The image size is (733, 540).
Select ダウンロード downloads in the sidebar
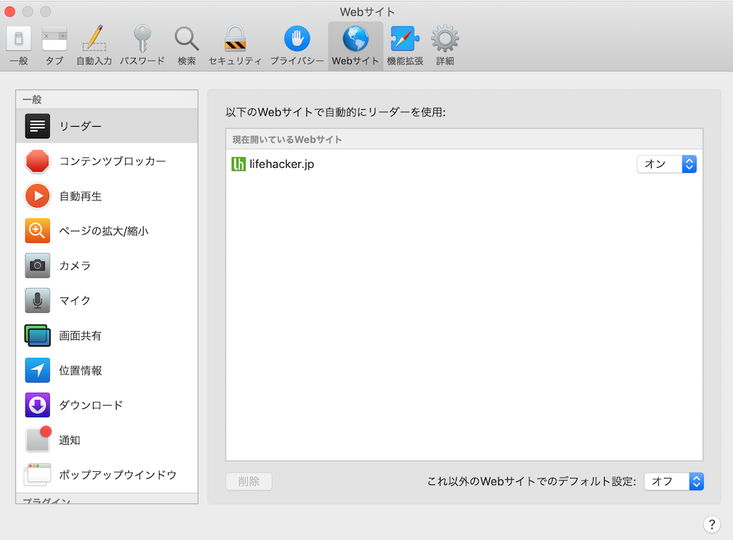(x=107, y=405)
